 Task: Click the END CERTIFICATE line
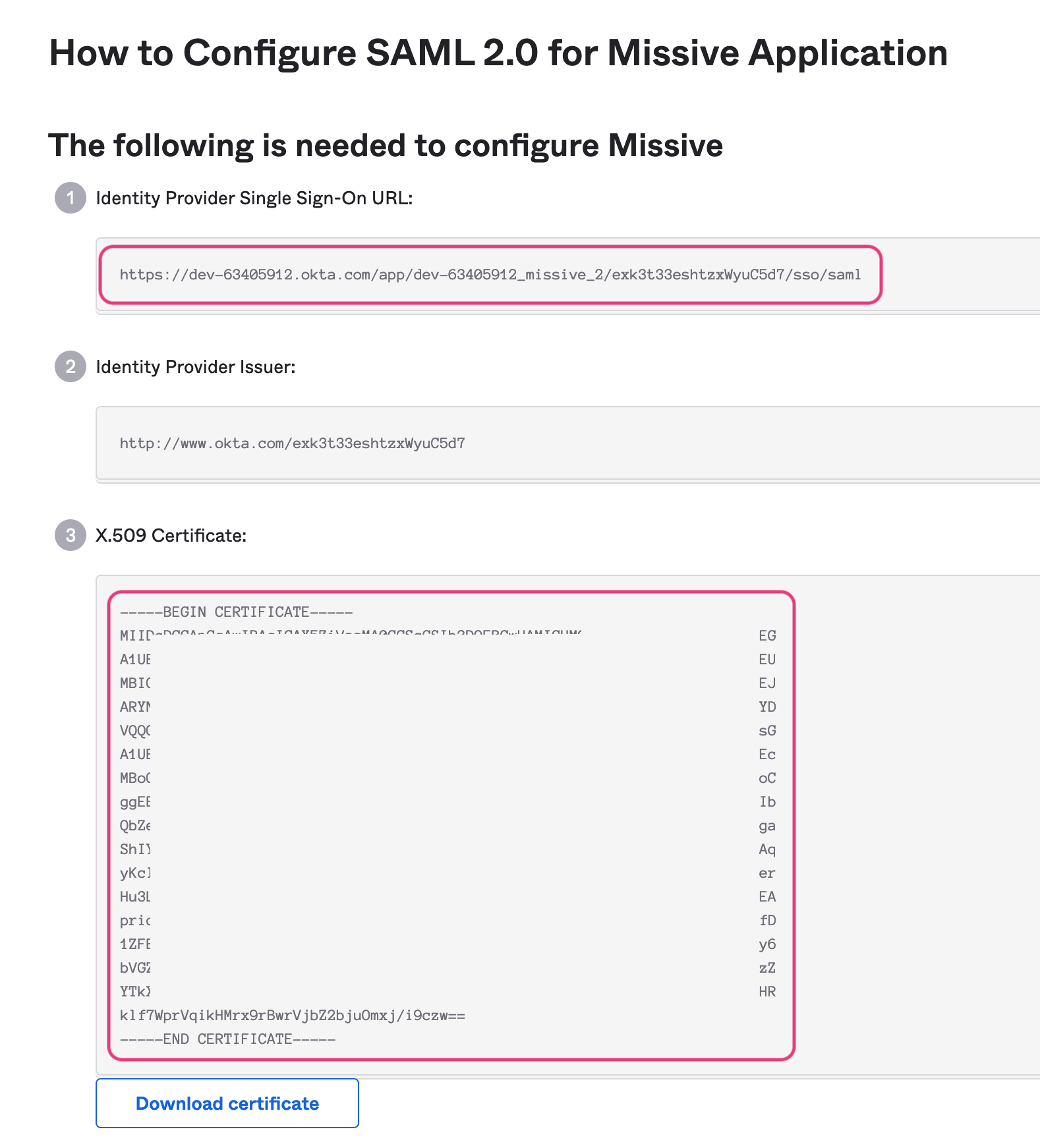pos(227,1039)
